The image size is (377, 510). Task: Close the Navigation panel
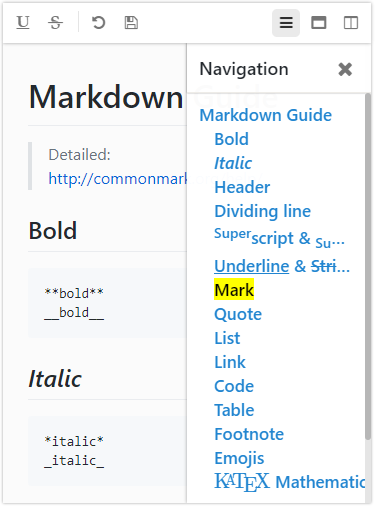(x=345, y=69)
